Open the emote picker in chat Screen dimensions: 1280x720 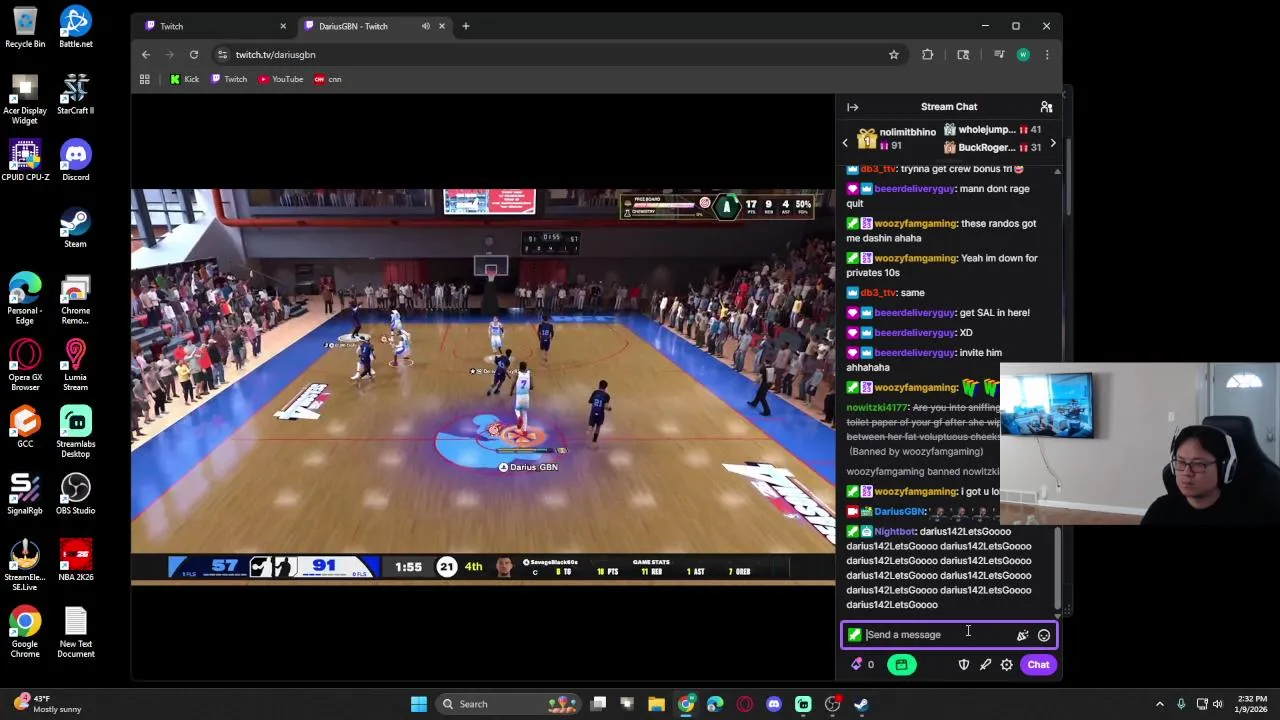tap(1044, 635)
